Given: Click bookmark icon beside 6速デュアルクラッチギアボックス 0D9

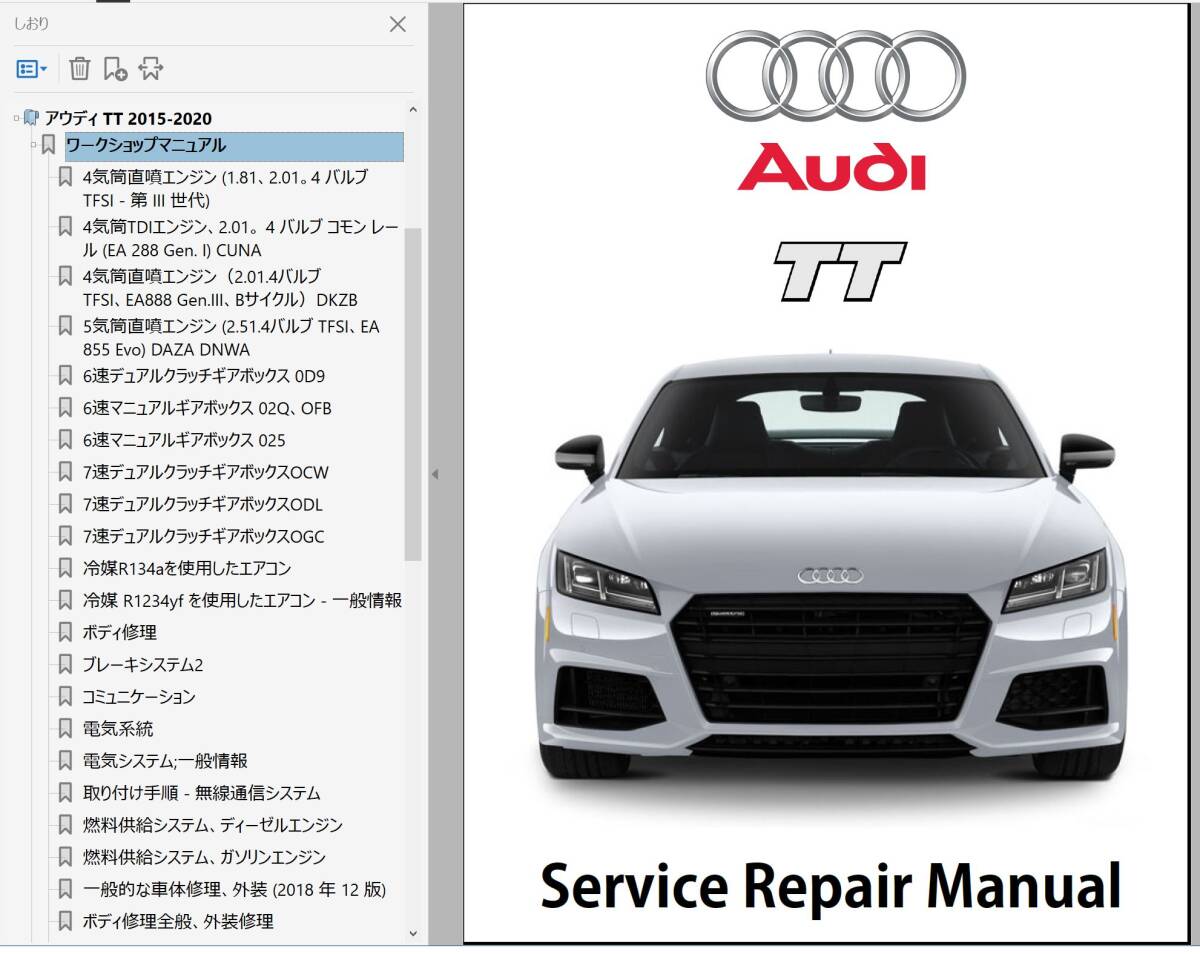Looking at the screenshot, I should point(65,376).
